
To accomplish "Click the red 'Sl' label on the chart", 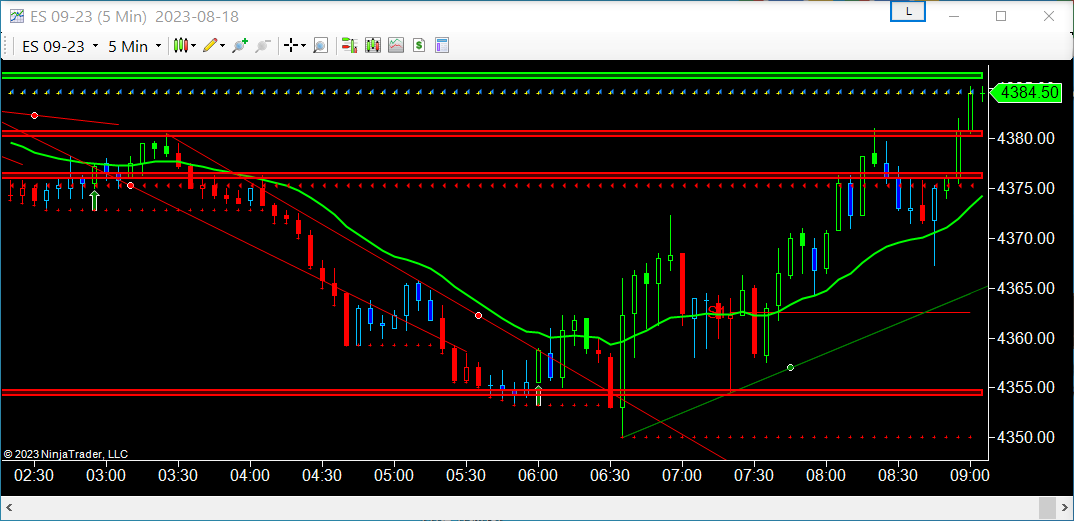I will (x=716, y=312).
